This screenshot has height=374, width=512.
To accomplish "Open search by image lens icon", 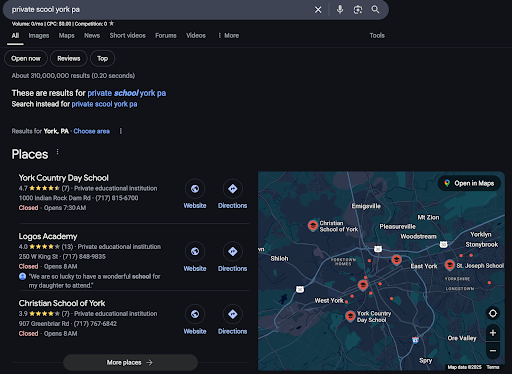I will pos(358,10).
